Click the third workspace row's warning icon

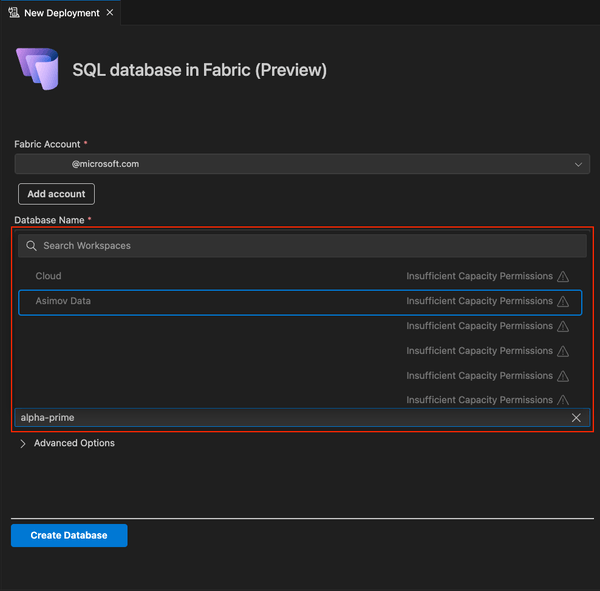(x=563, y=326)
